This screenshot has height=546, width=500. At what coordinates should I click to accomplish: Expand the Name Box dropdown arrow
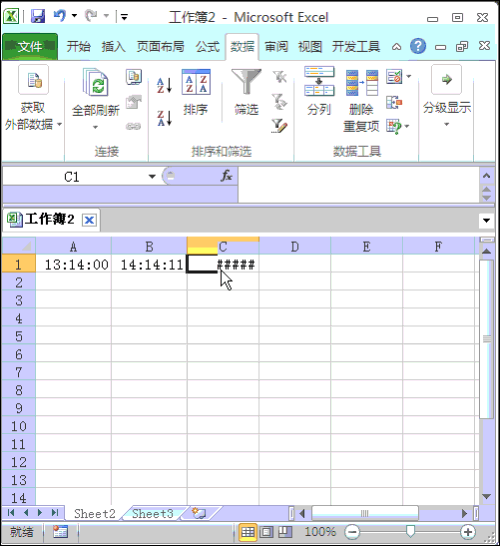(x=152, y=177)
